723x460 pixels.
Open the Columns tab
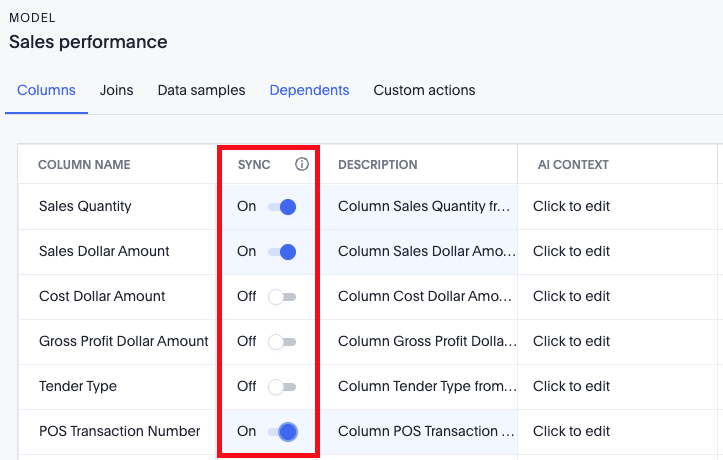[47, 90]
